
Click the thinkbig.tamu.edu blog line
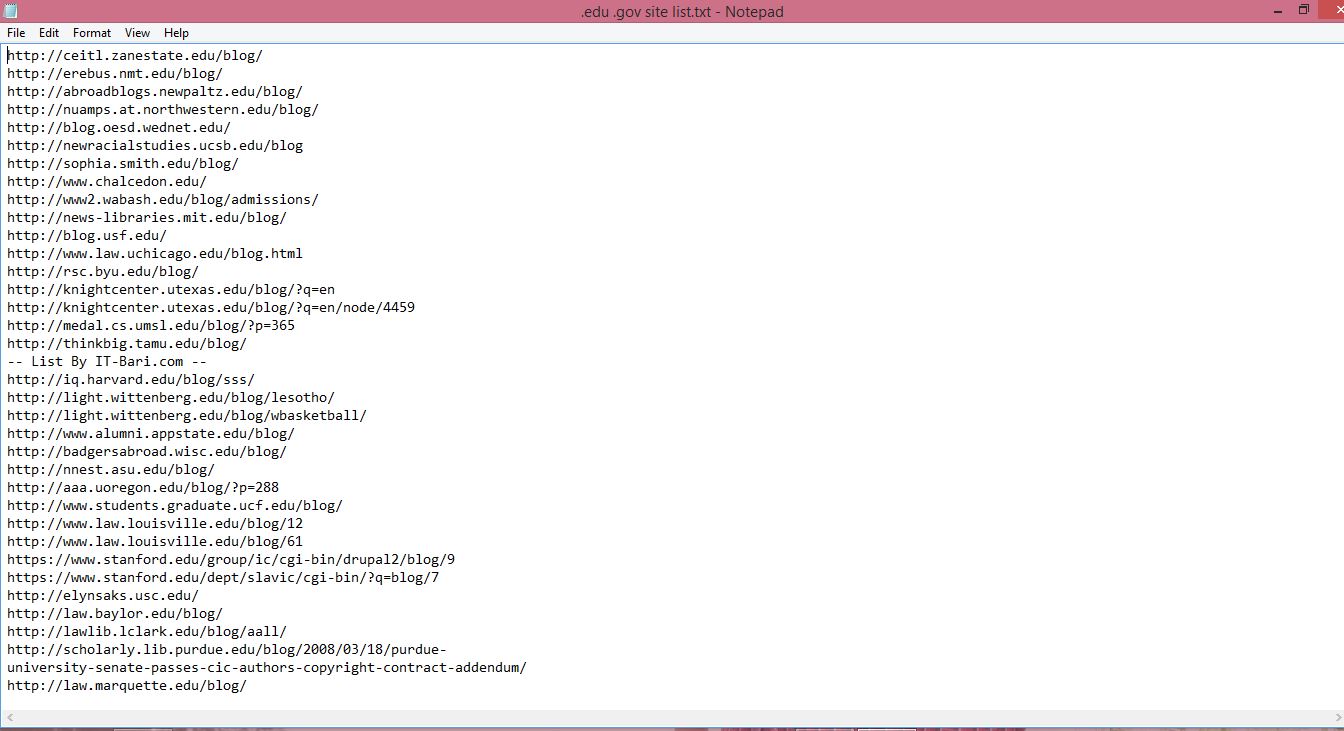127,344
